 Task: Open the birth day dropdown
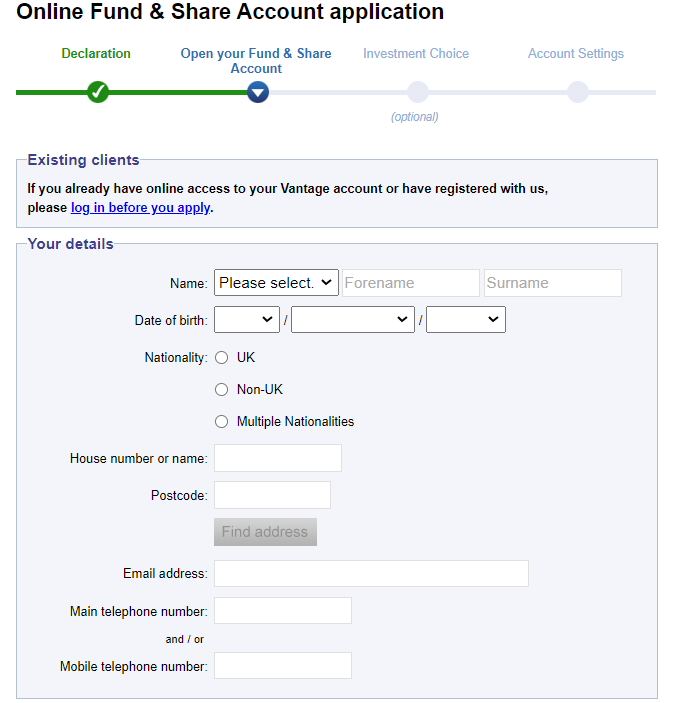pos(246,319)
